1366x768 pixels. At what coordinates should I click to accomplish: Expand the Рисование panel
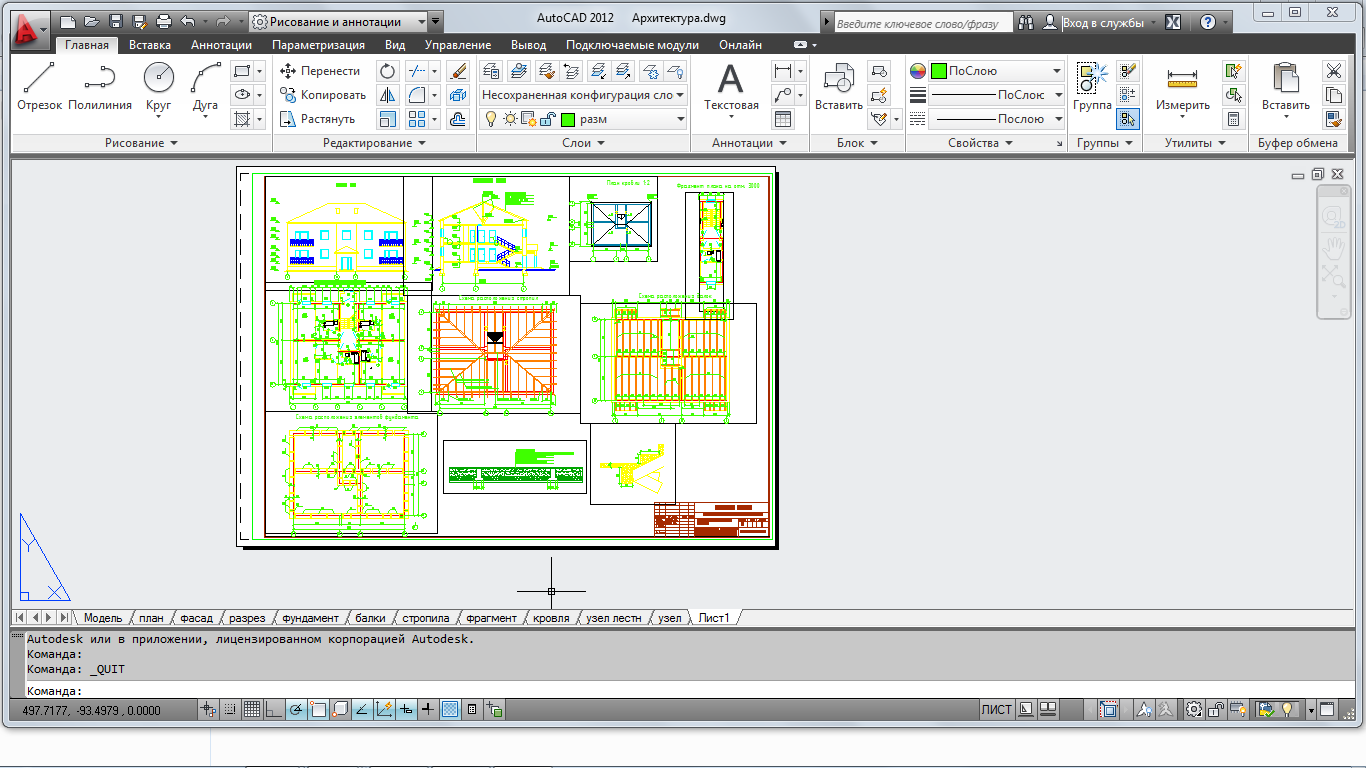[141, 143]
